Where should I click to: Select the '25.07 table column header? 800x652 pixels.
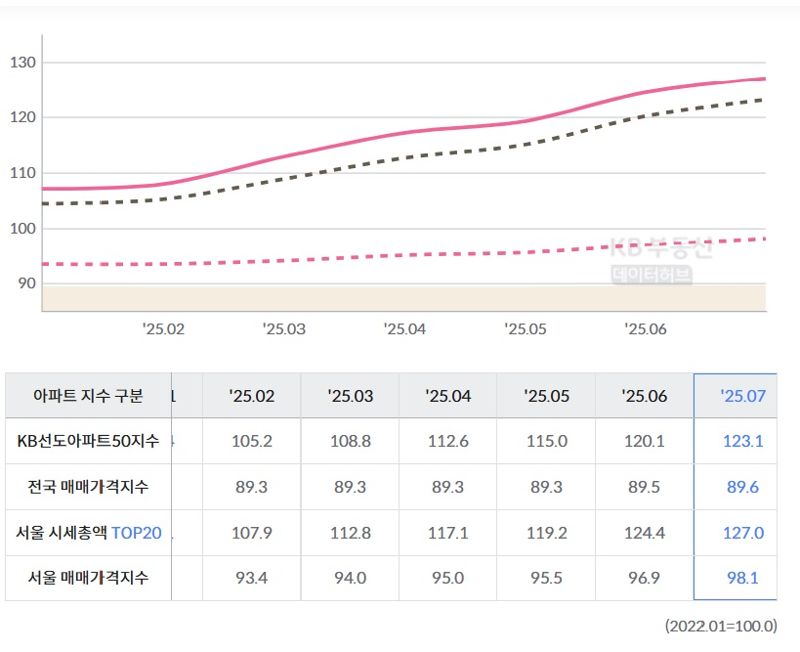pos(742,396)
